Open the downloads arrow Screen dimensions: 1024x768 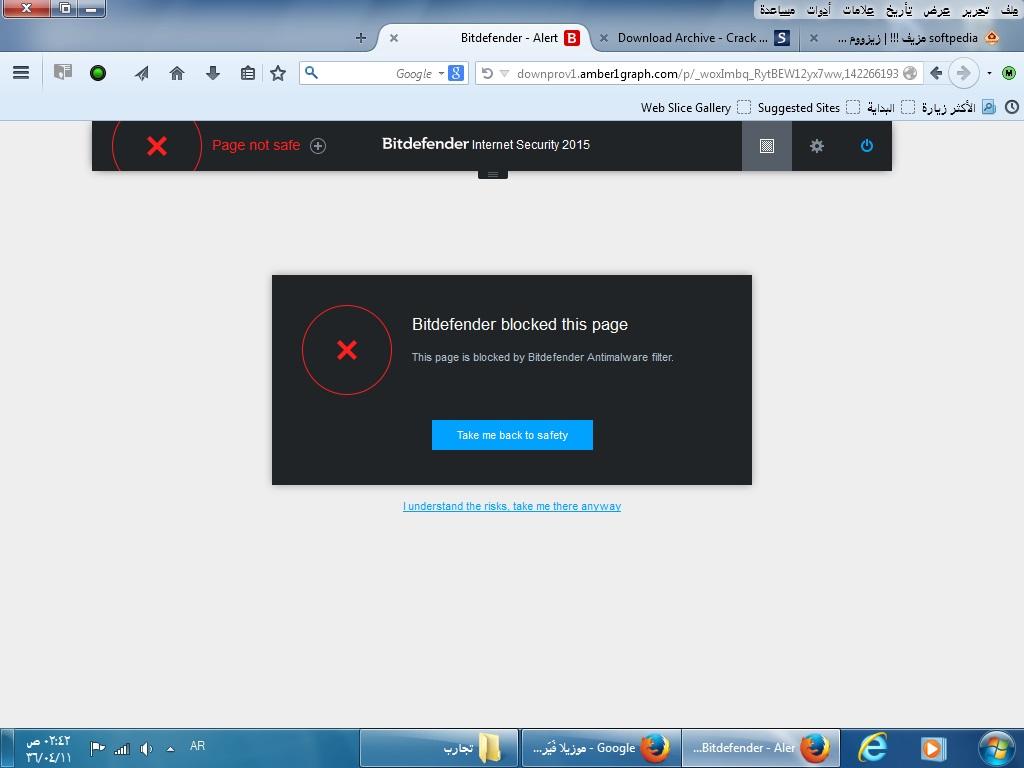click(x=212, y=73)
